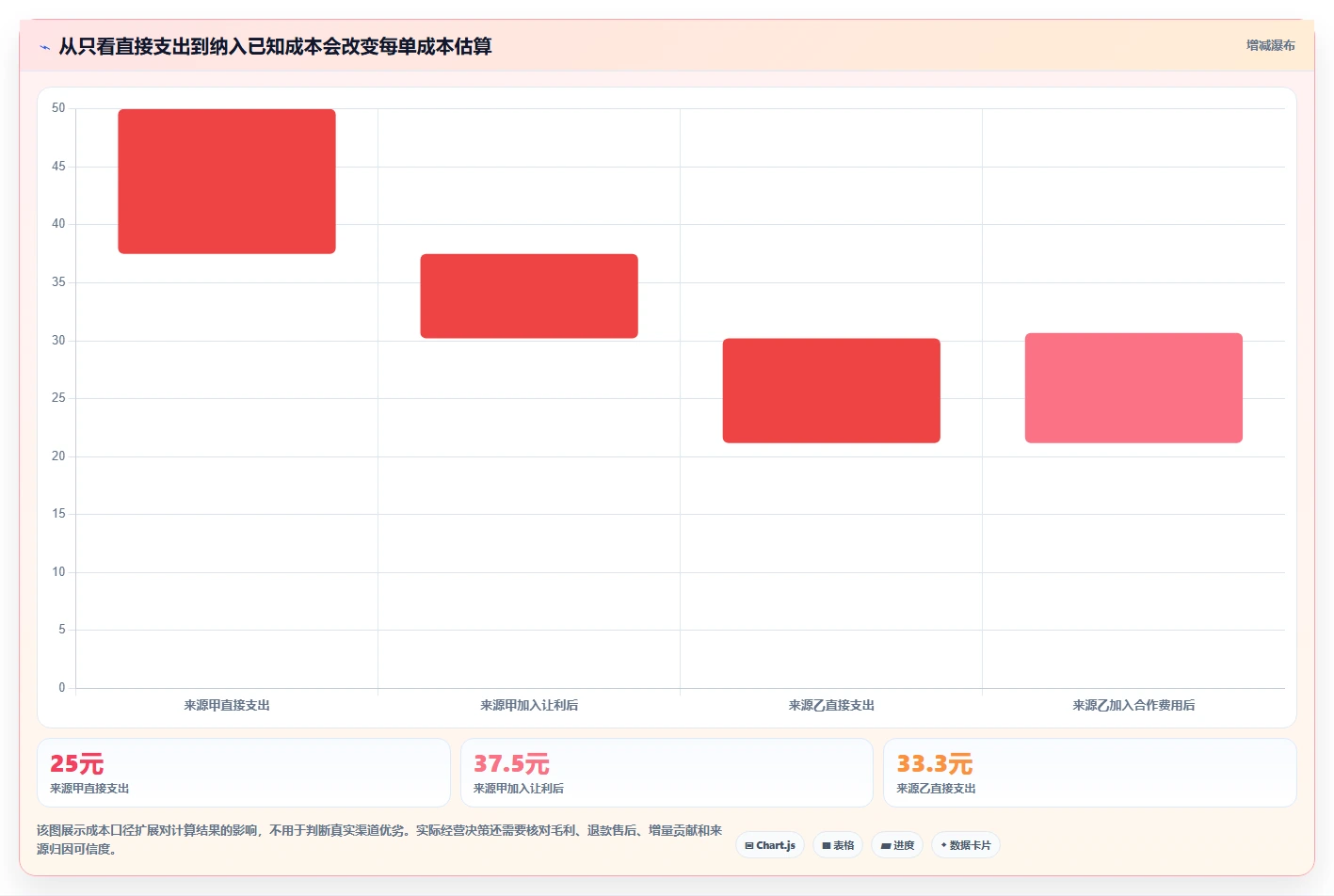Click the y-axis value 45
Image resolution: width=1334 pixels, height=896 pixels.
pos(58,167)
